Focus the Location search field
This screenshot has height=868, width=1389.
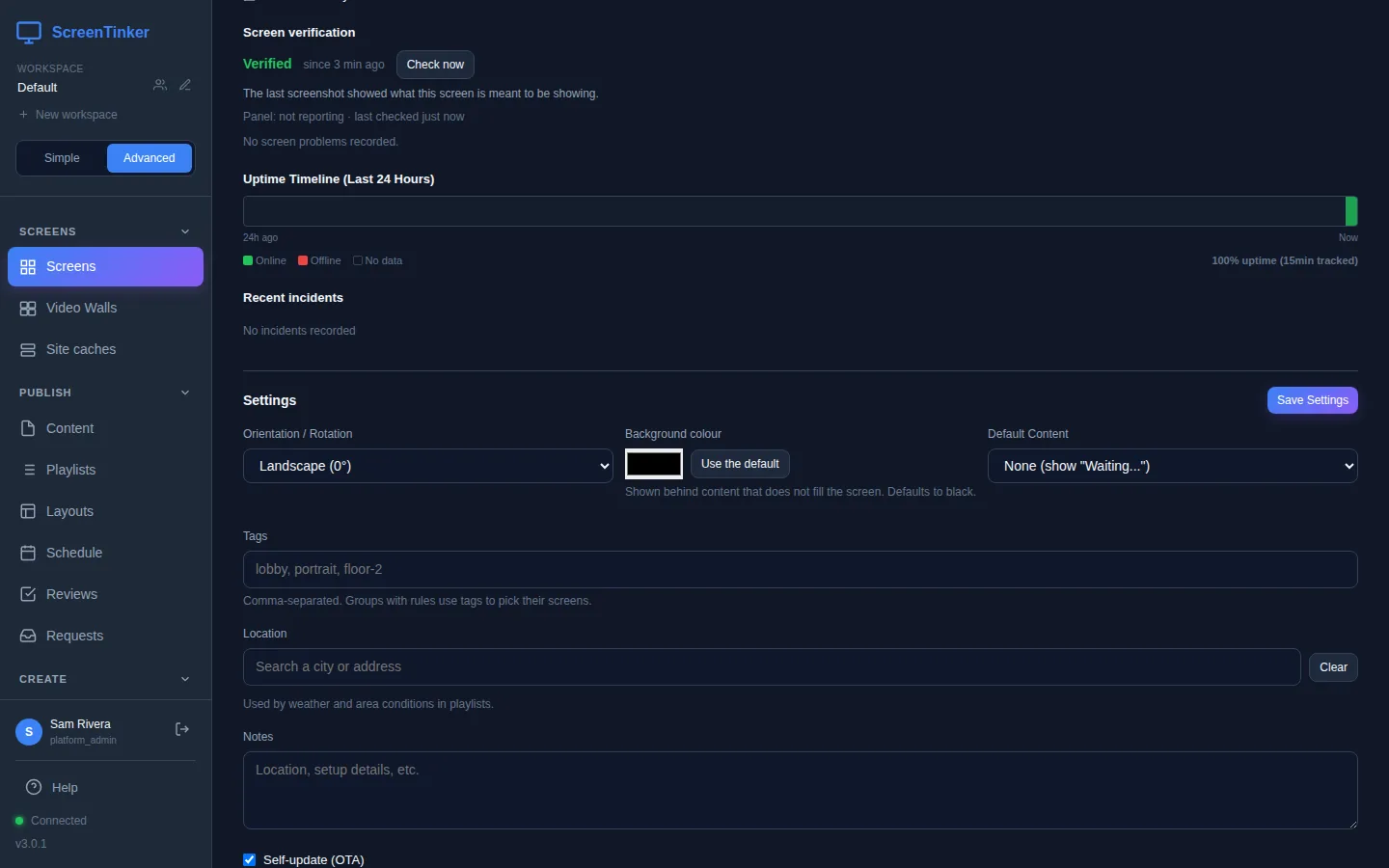tap(772, 666)
